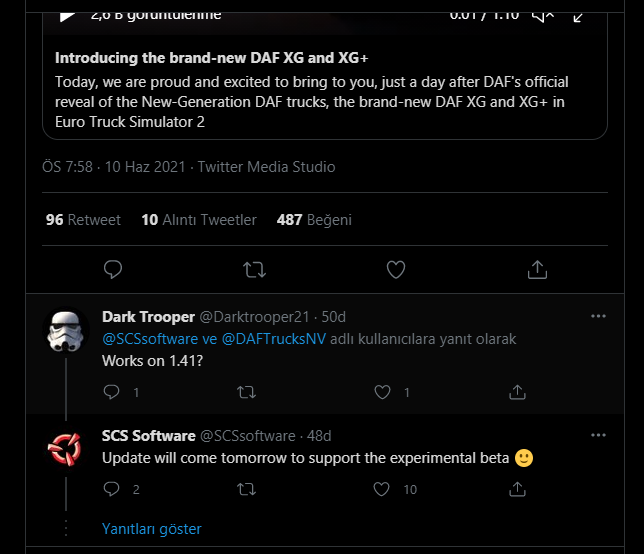Toggle video mute speaker icon
This screenshot has height=554, width=644.
[543, 16]
